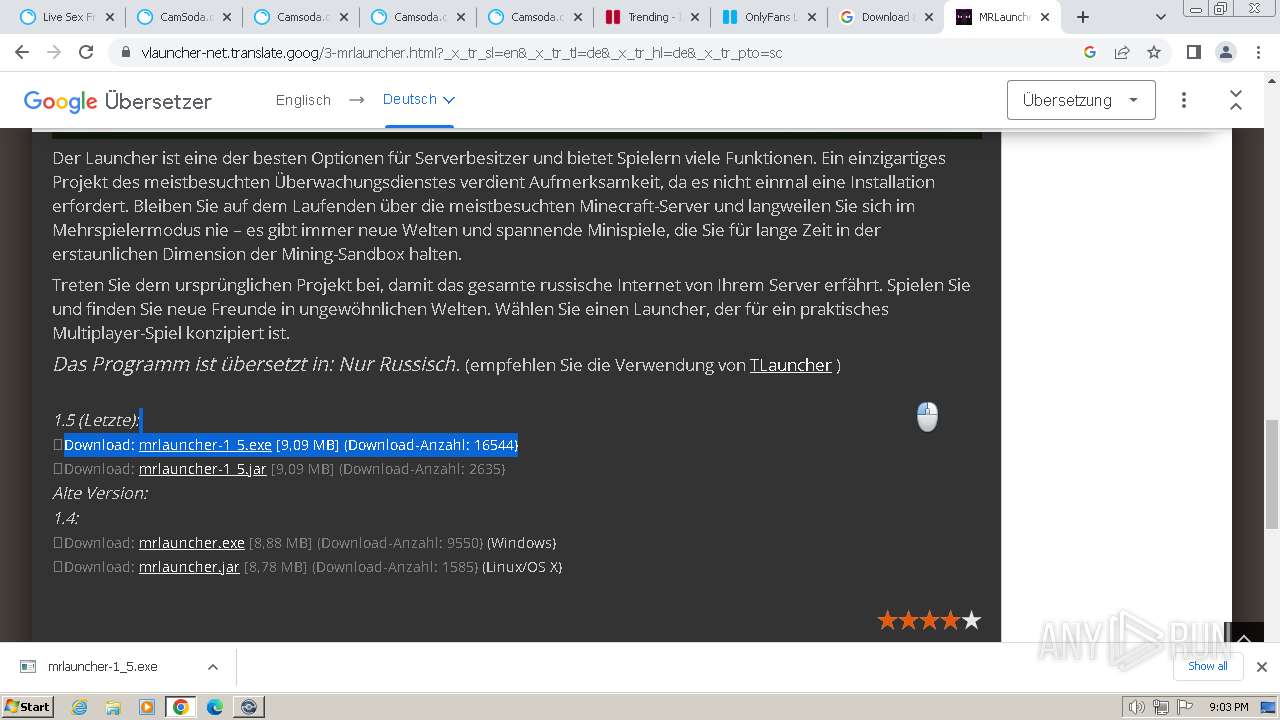Launch Internet Explorer from taskbar

[79, 707]
